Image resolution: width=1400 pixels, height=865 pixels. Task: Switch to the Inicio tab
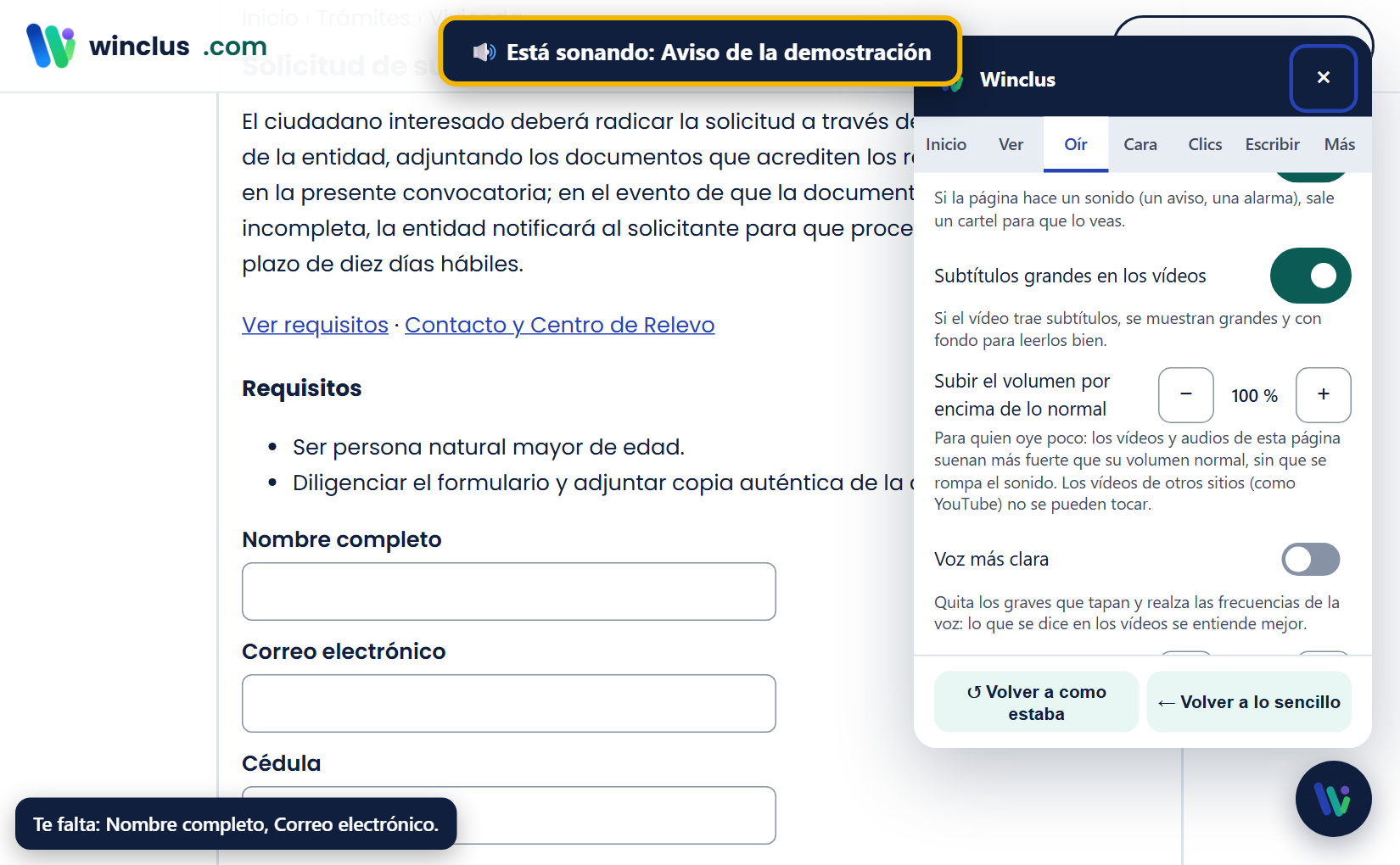[946, 144]
